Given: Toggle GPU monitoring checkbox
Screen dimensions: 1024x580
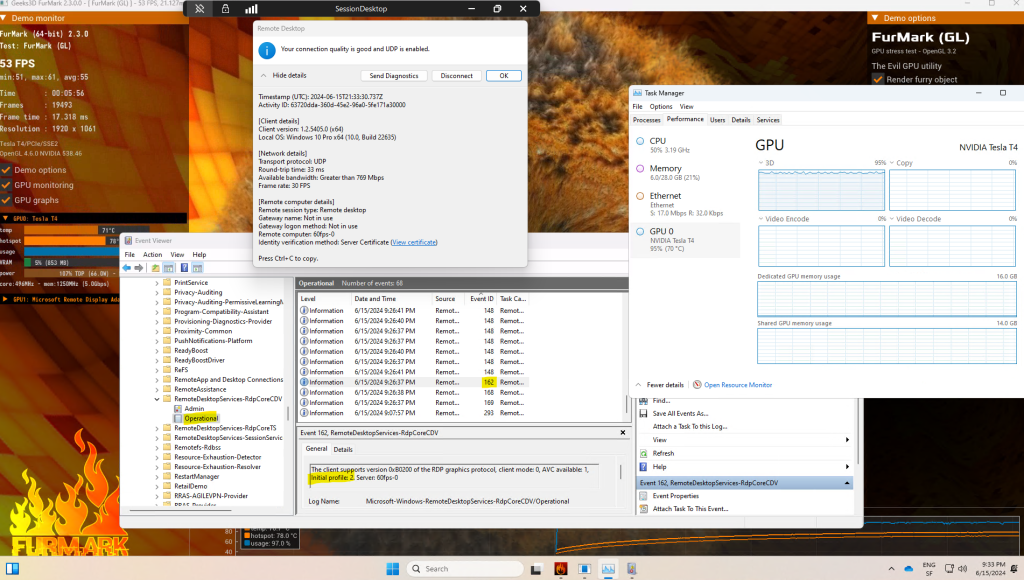Looking at the screenshot, I should (x=7, y=185).
